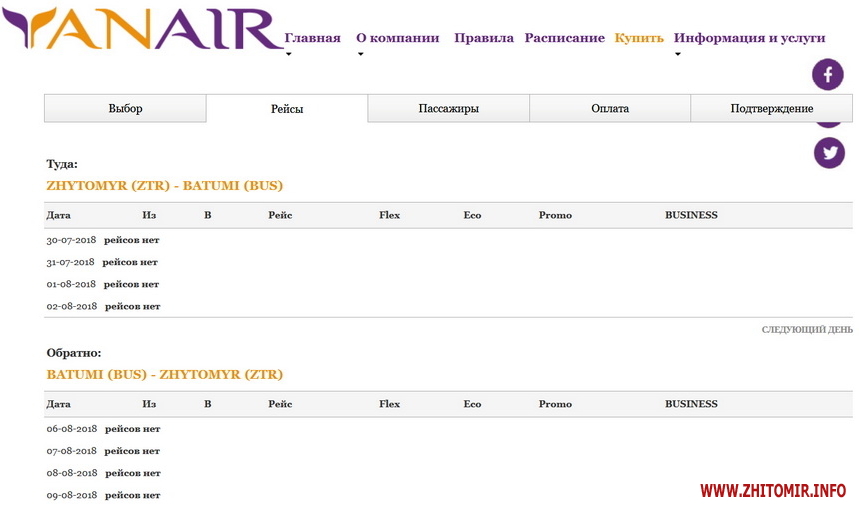Select the 30-07-2018 flight row

tap(103, 240)
